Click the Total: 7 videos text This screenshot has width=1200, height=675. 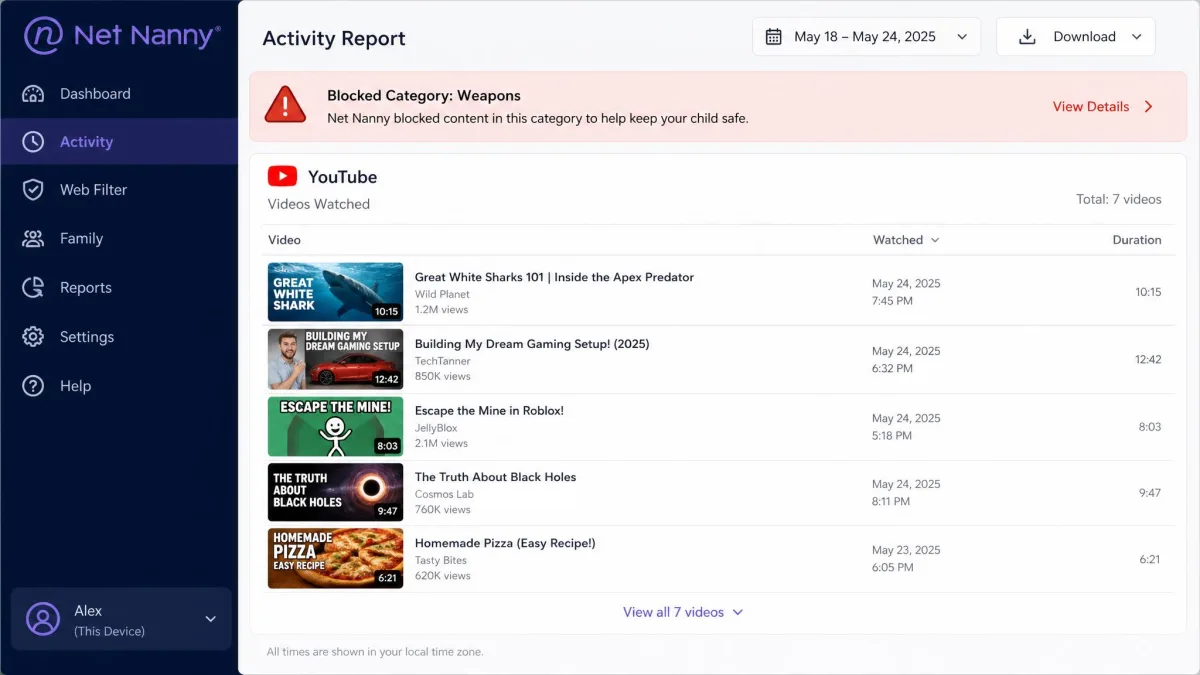(x=1119, y=199)
